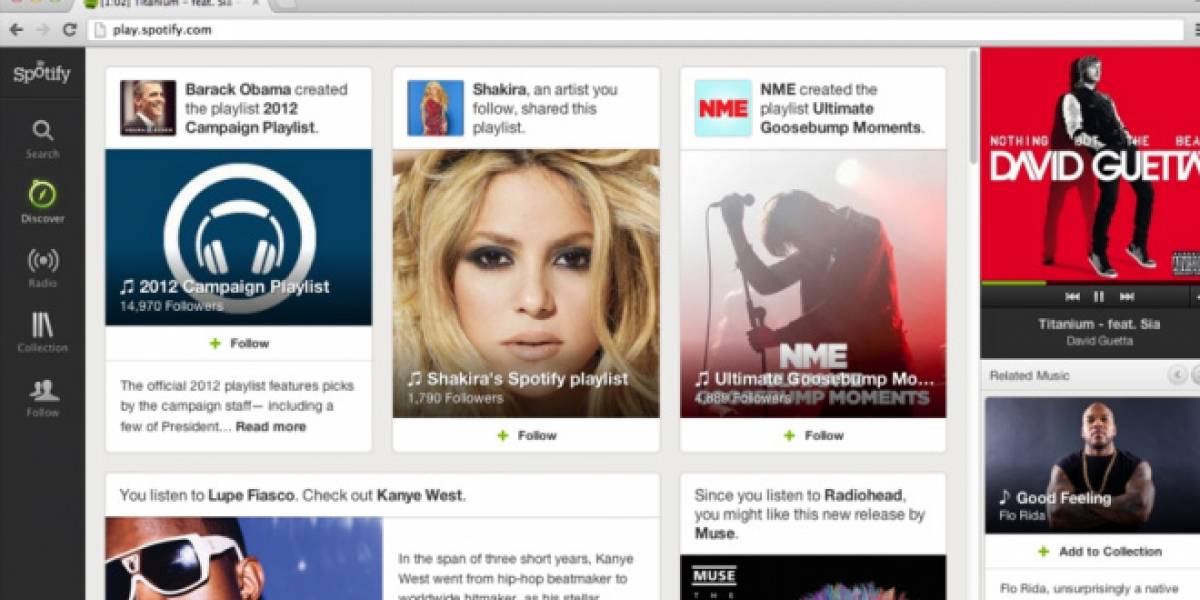Open Shakira artist link in card header

pos(499,89)
